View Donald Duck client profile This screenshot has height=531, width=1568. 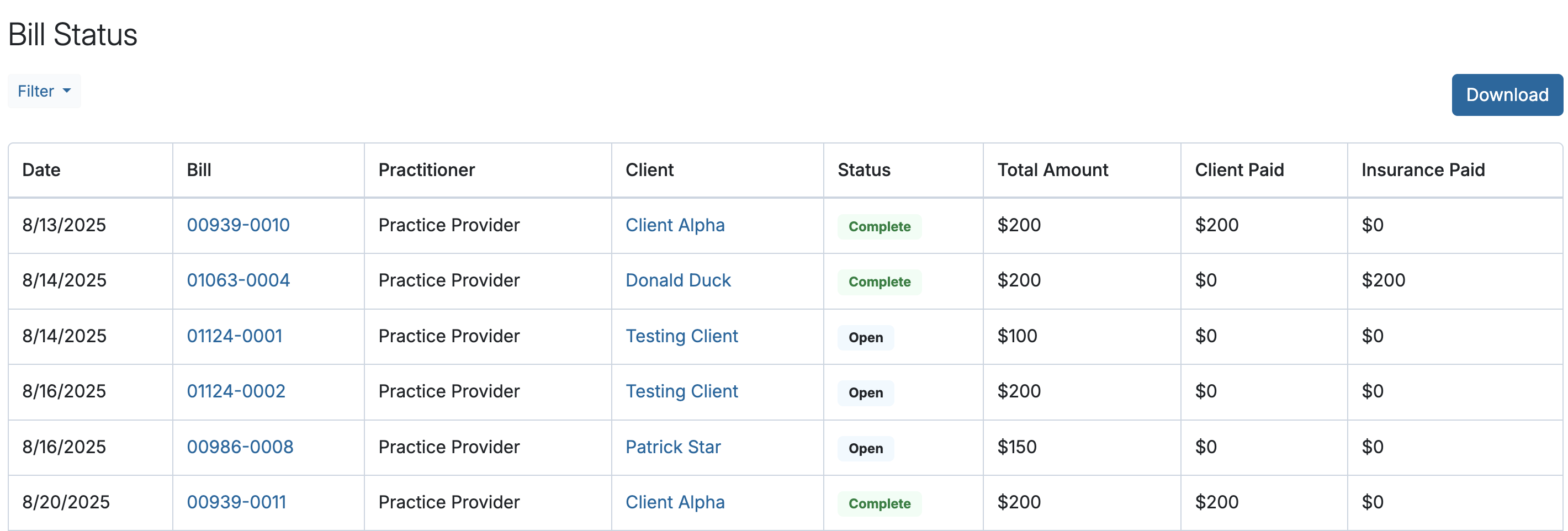point(677,280)
